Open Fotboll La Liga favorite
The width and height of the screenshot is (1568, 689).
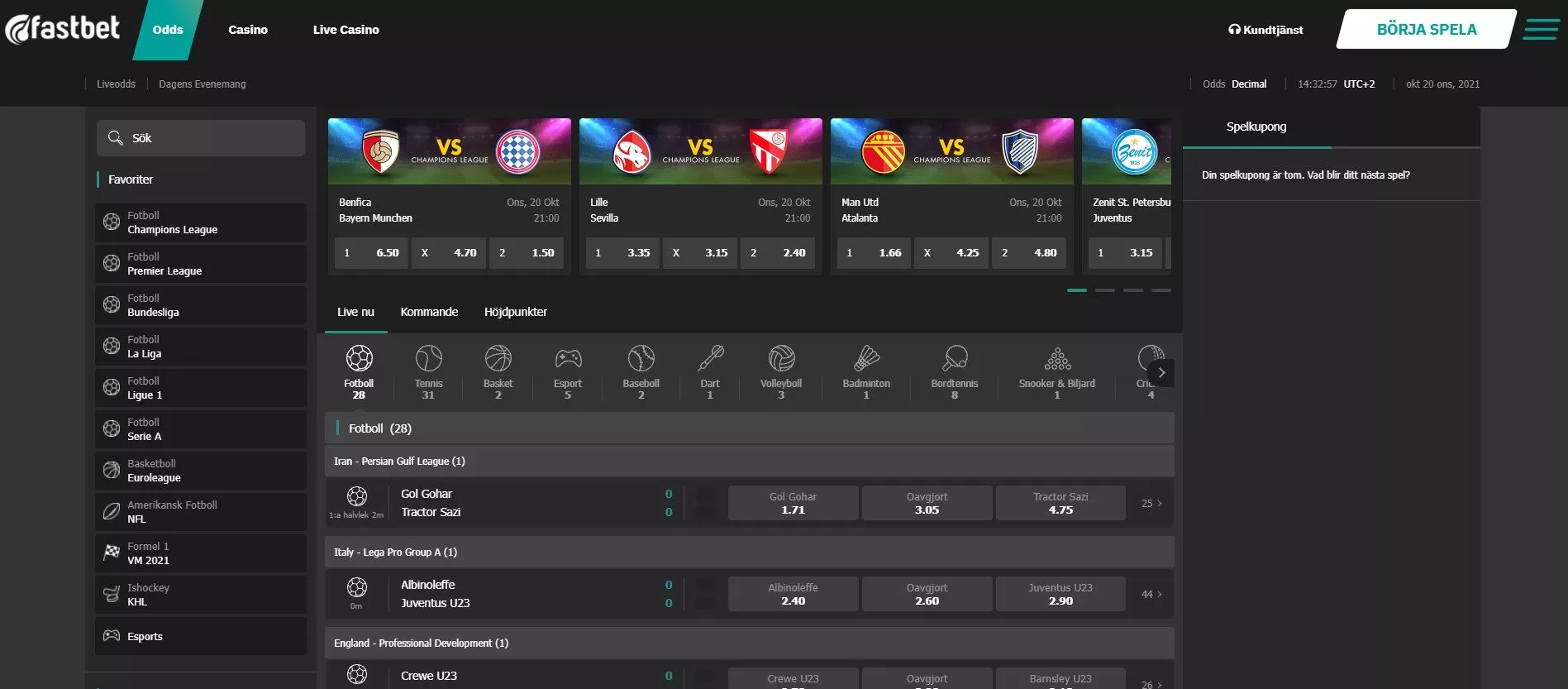(201, 347)
